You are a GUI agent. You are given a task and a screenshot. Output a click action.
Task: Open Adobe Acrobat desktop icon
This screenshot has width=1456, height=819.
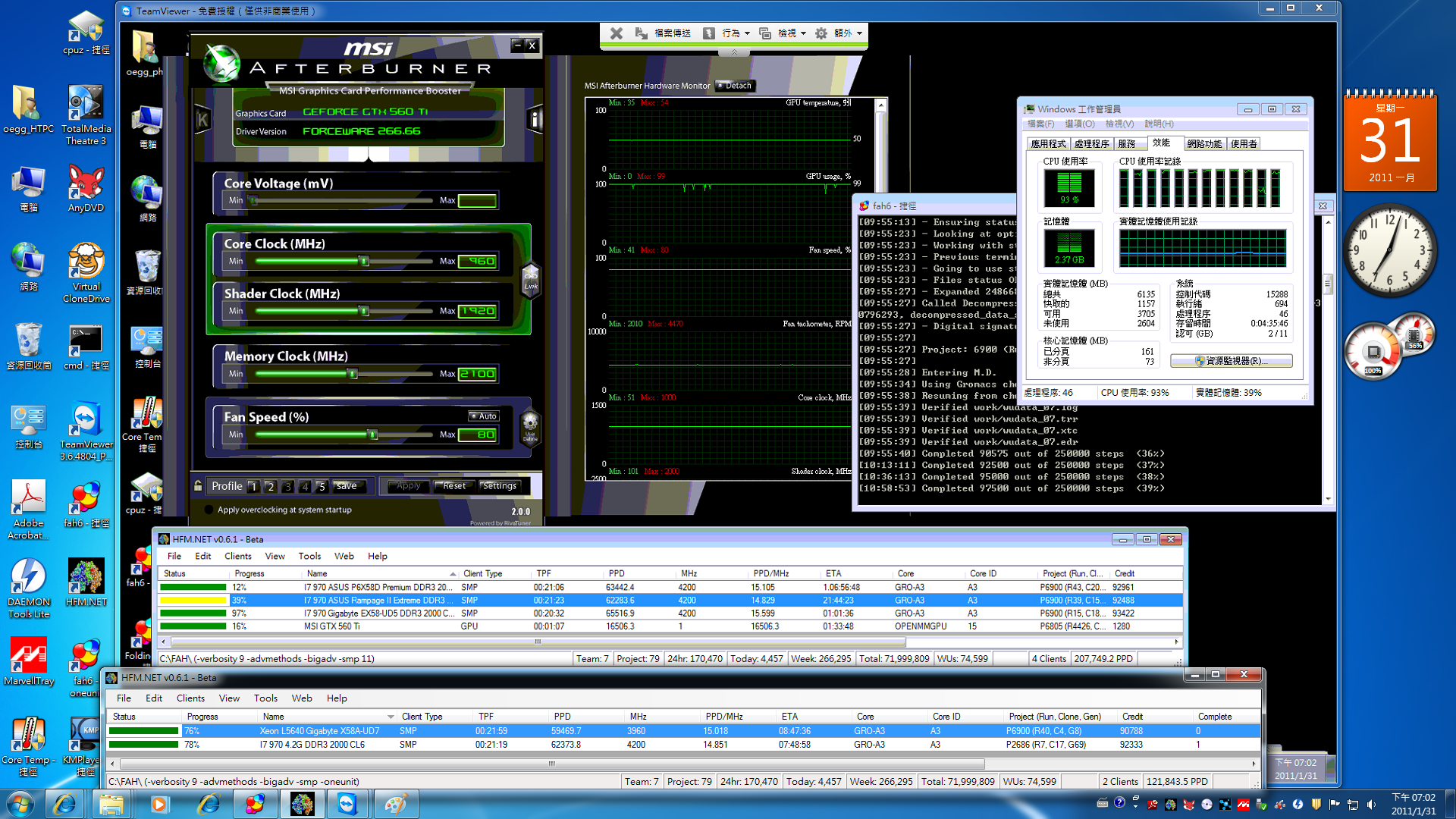coord(28,510)
